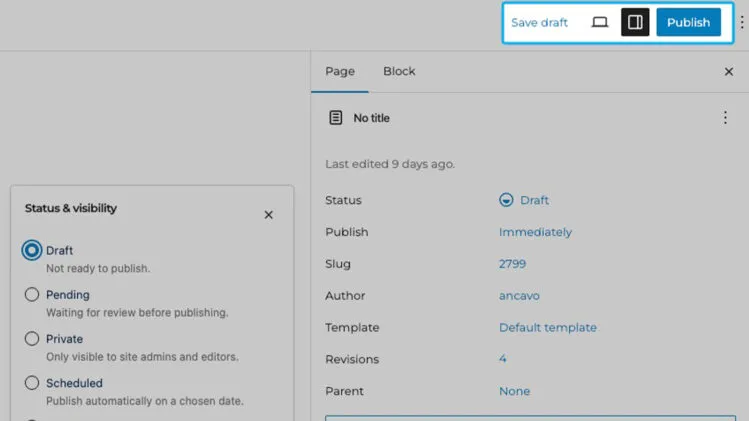Click the Draft status link
The height and width of the screenshot is (421, 749).
(534, 200)
